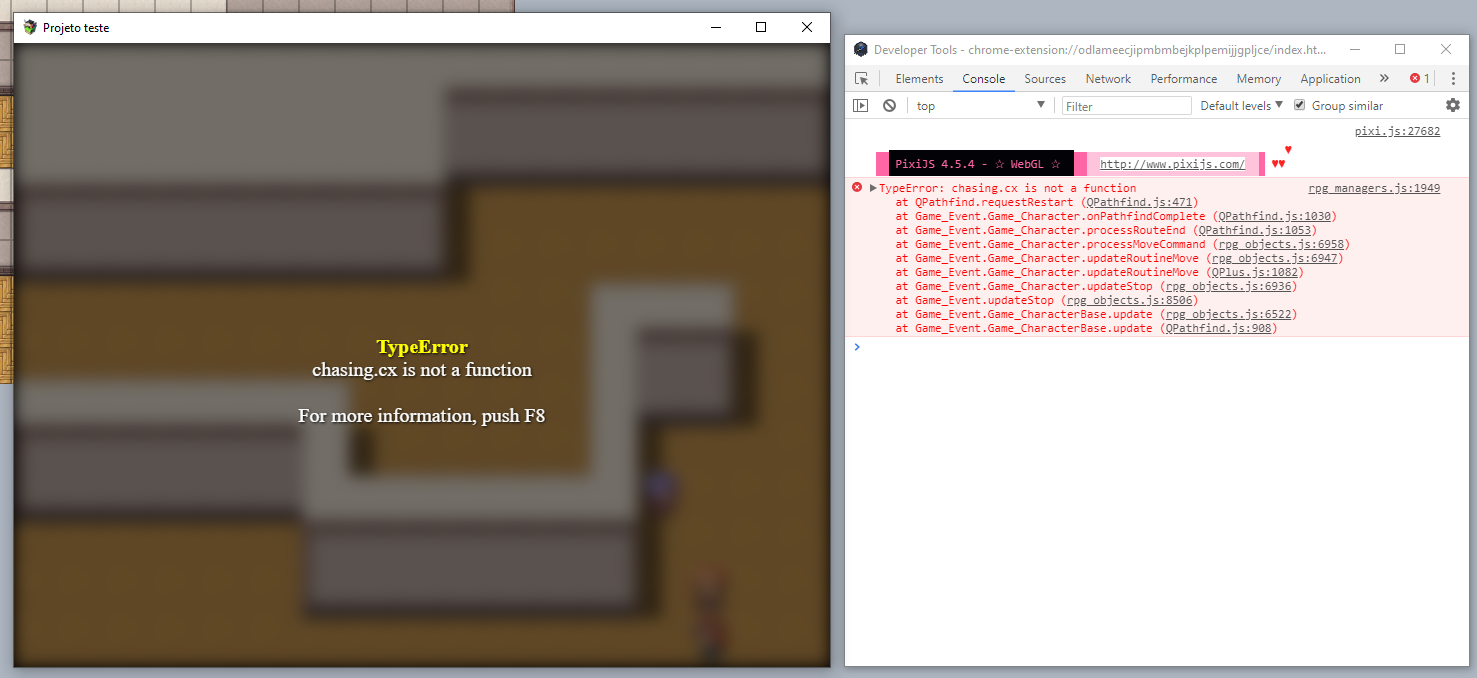Open the QPathfind.js:908 link
The width and height of the screenshot is (1477, 678).
1218,328
